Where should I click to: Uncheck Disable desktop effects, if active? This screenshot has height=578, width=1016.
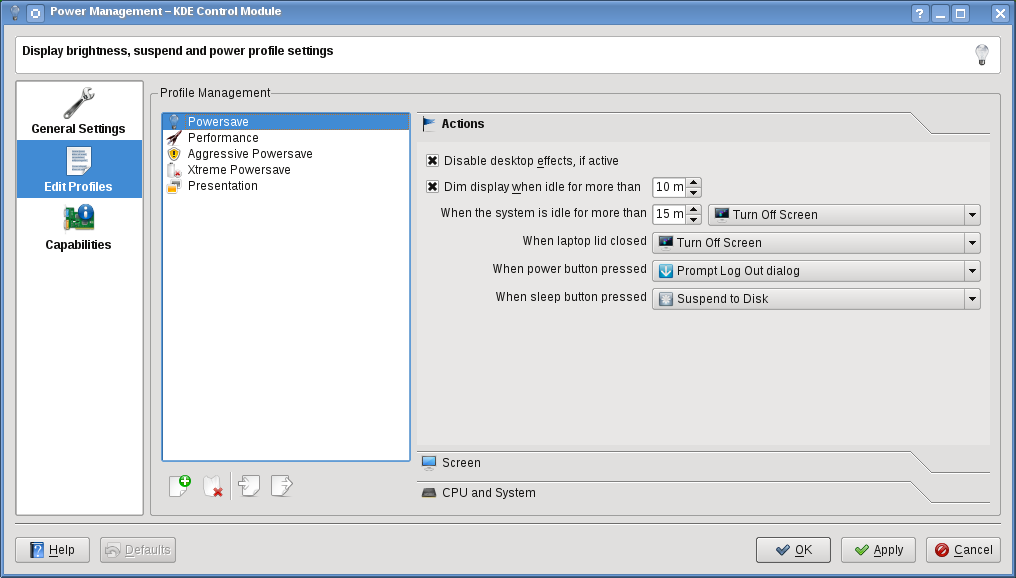[432, 161]
